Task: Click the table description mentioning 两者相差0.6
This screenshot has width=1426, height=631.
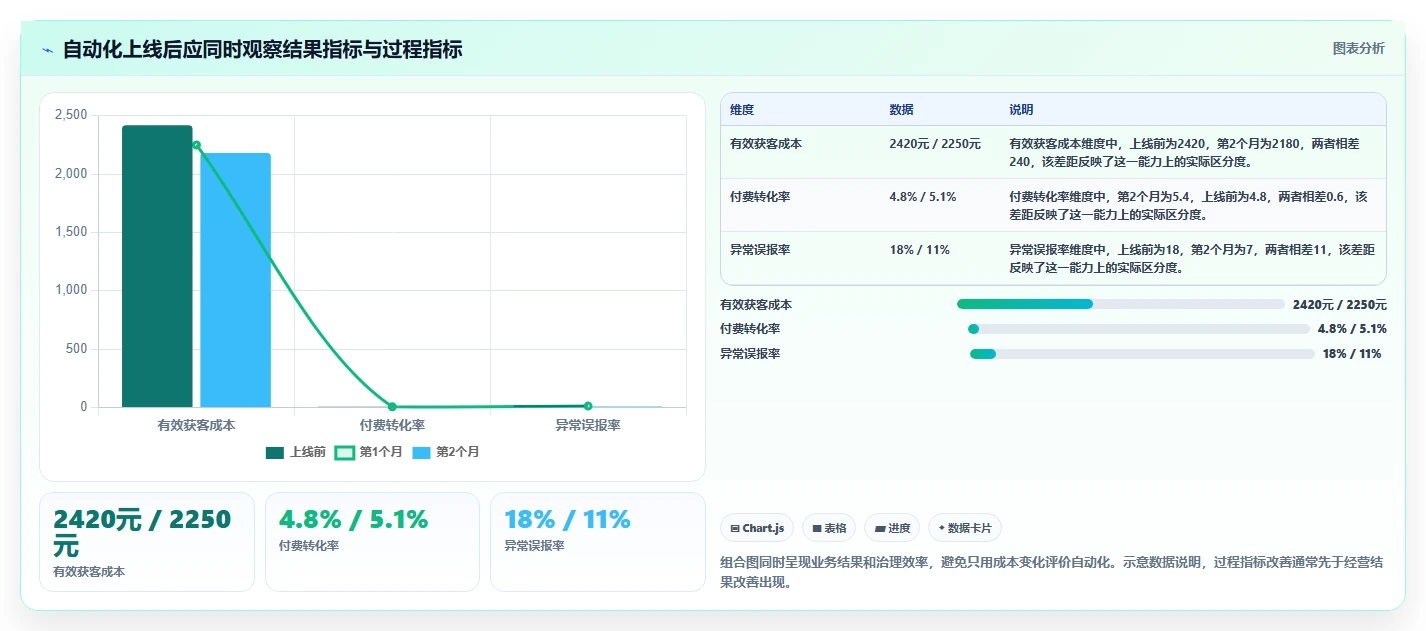Action: 1191,205
